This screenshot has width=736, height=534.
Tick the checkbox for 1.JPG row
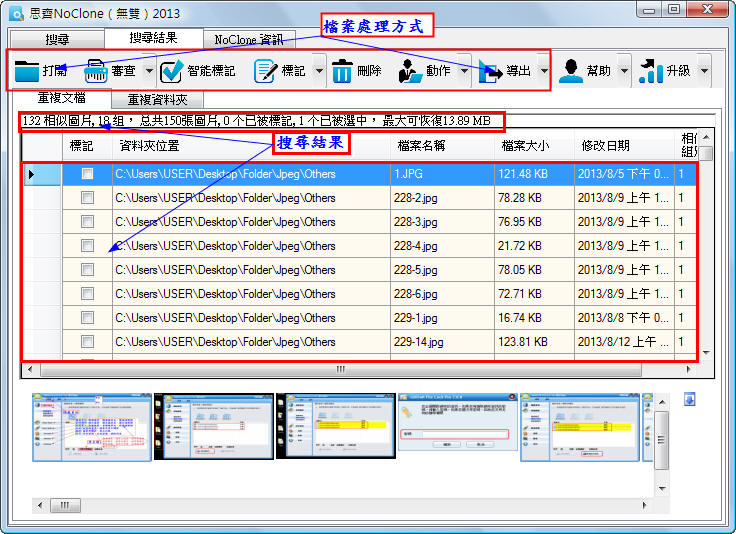(88, 174)
